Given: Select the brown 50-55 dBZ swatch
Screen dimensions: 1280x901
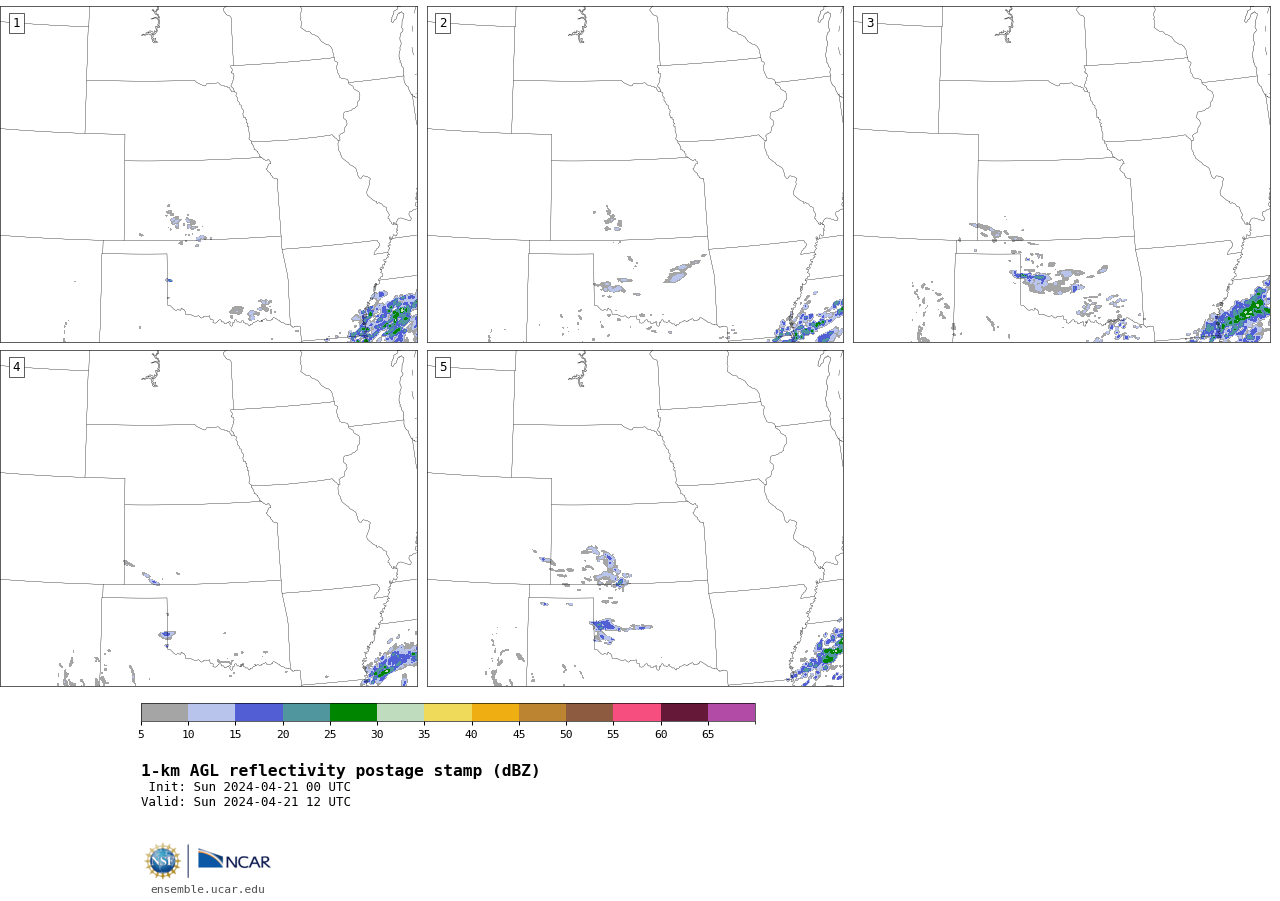Looking at the screenshot, I should click(589, 712).
